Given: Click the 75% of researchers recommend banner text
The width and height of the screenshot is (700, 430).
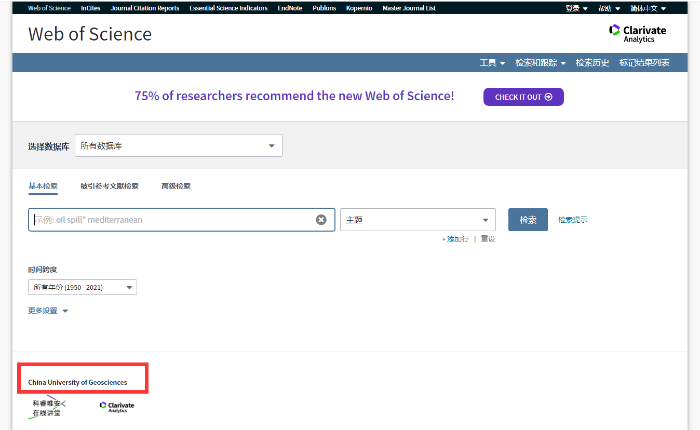Looking at the screenshot, I should tap(294, 96).
